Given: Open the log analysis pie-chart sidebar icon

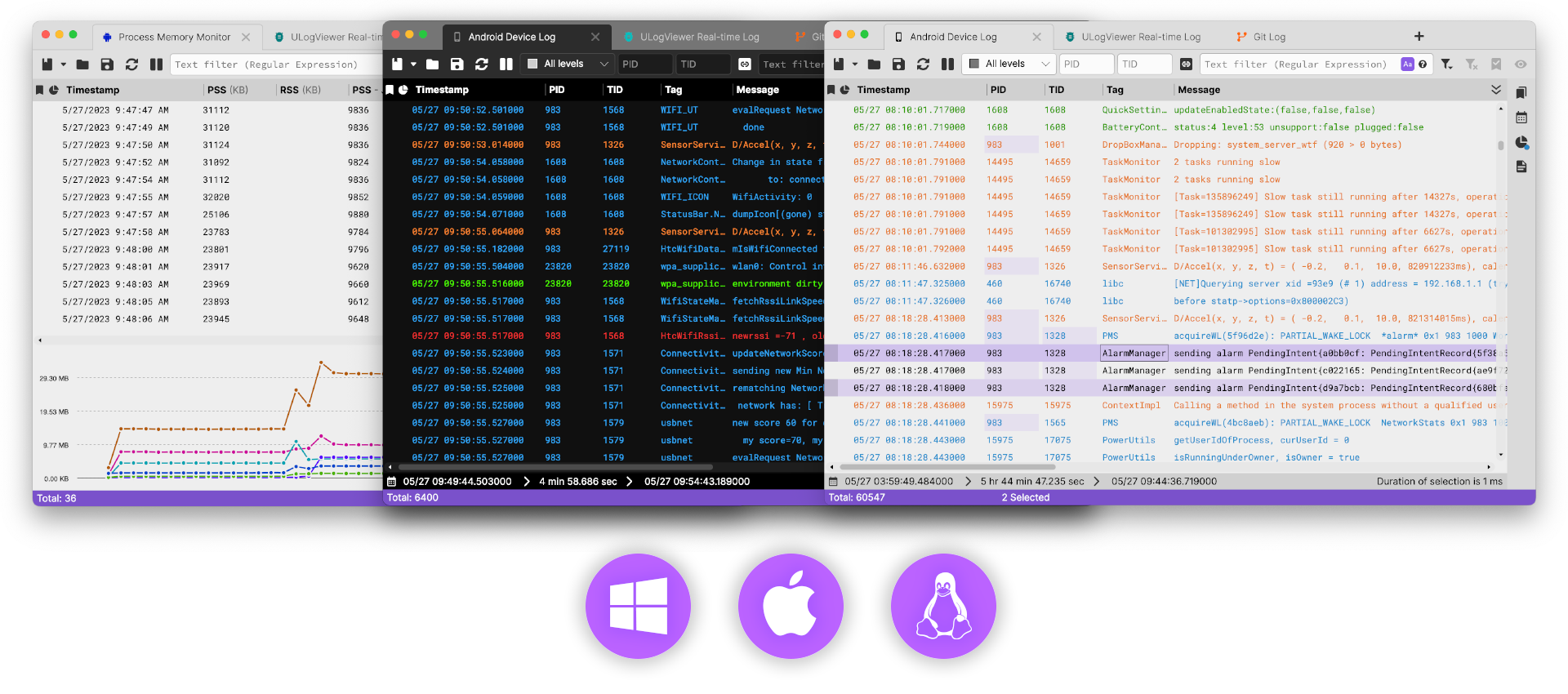Looking at the screenshot, I should coord(1521,143).
